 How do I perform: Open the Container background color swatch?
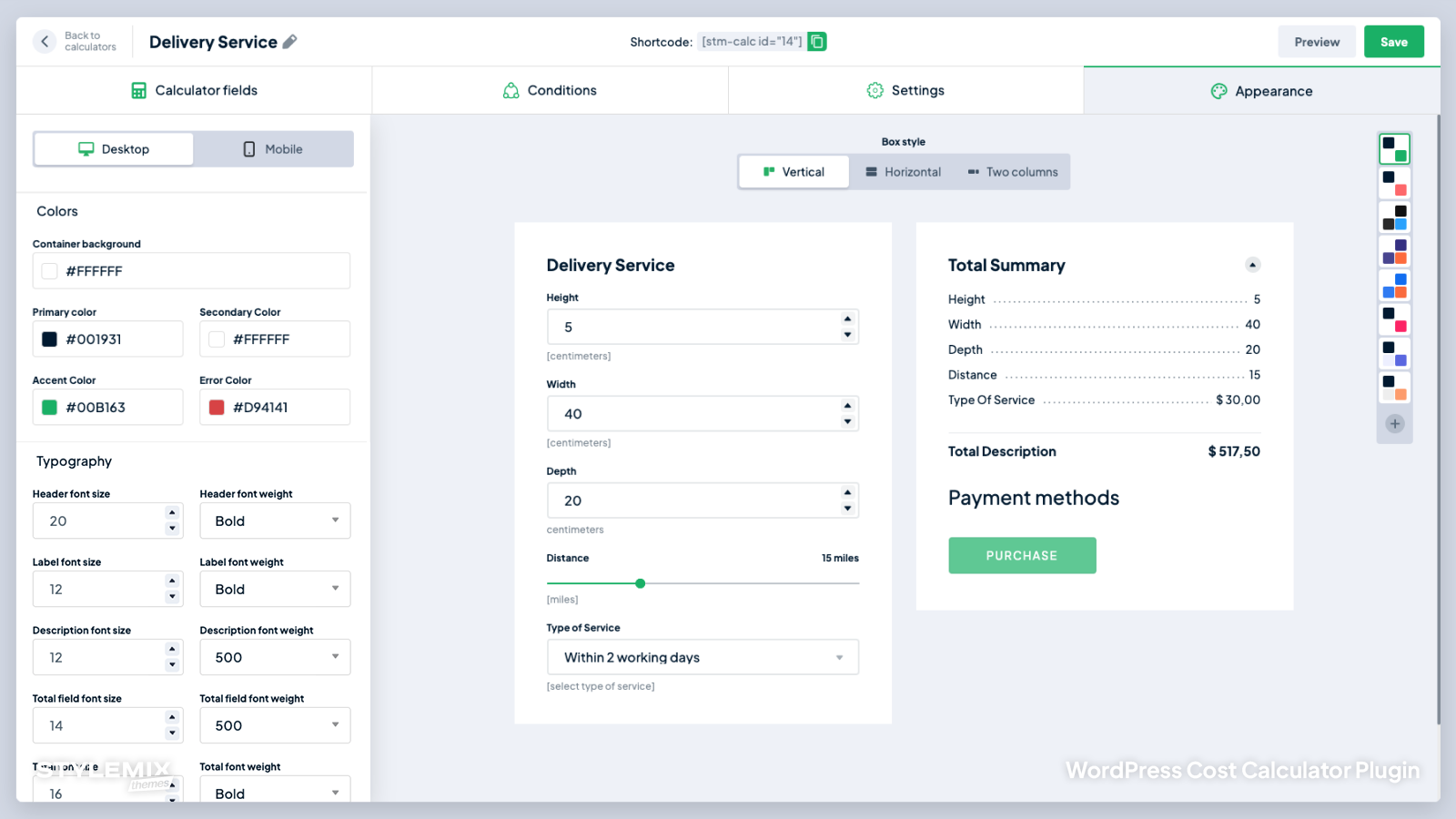click(x=50, y=271)
